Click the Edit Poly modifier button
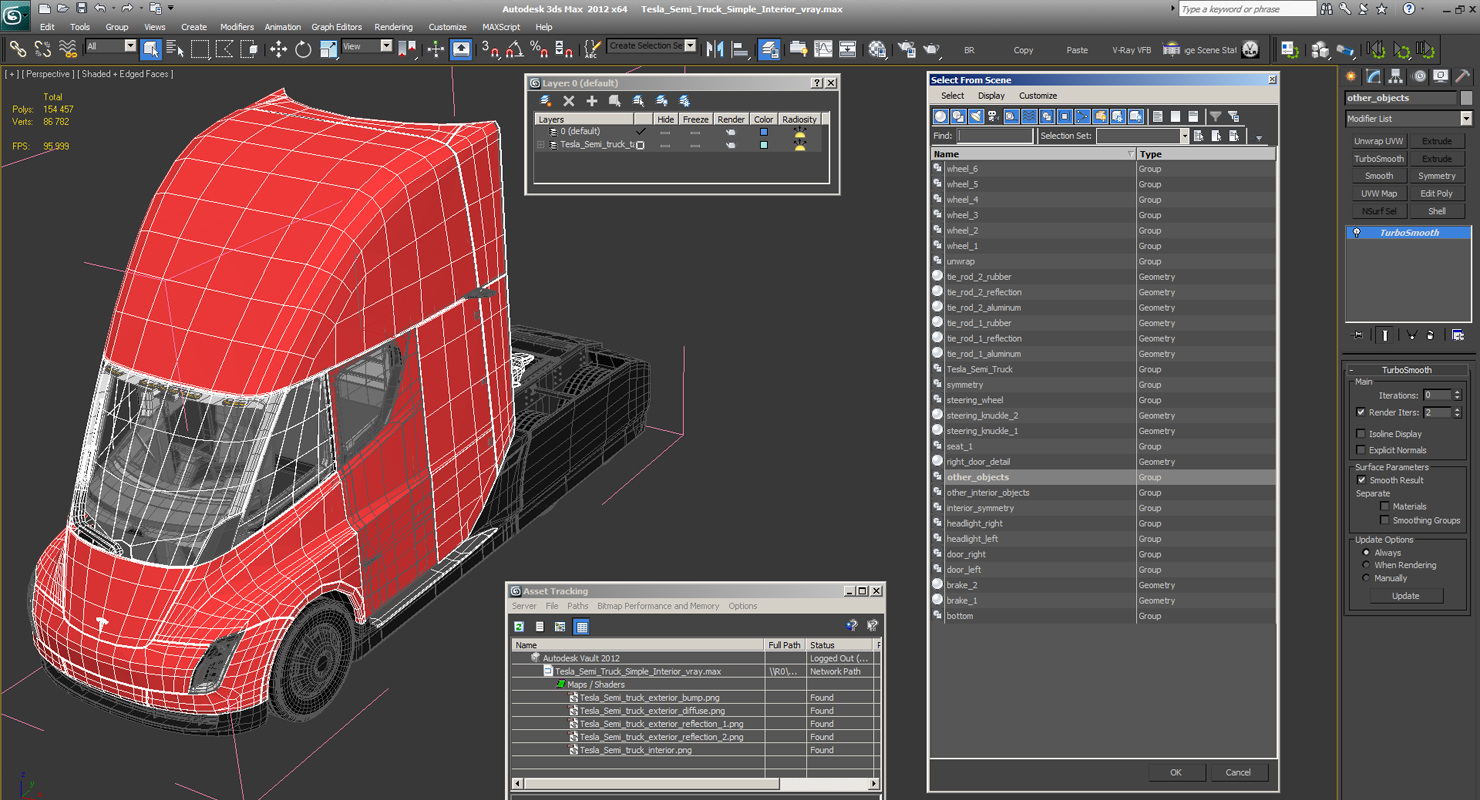1480x800 pixels. tap(1437, 194)
